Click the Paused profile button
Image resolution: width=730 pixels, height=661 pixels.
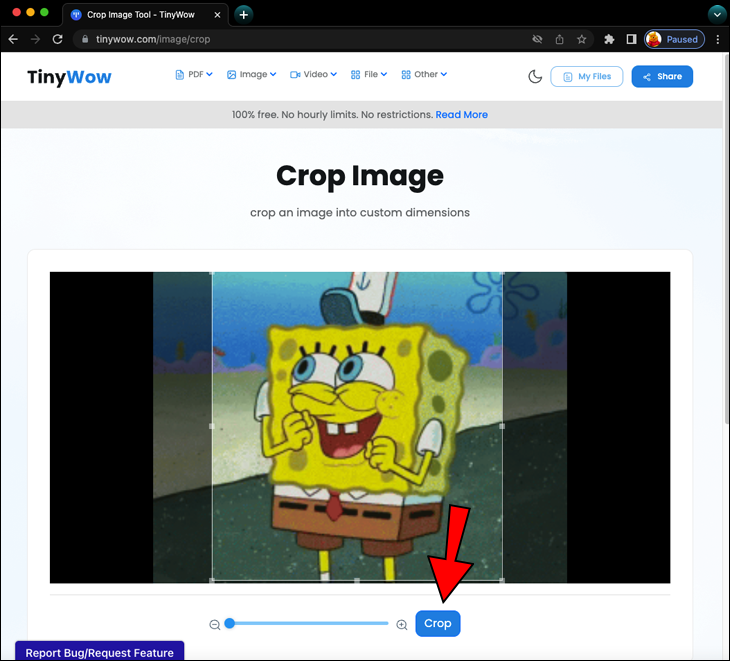(674, 40)
